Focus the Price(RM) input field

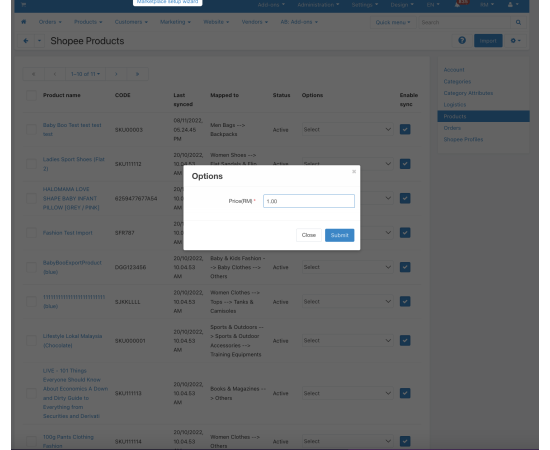tap(309, 201)
